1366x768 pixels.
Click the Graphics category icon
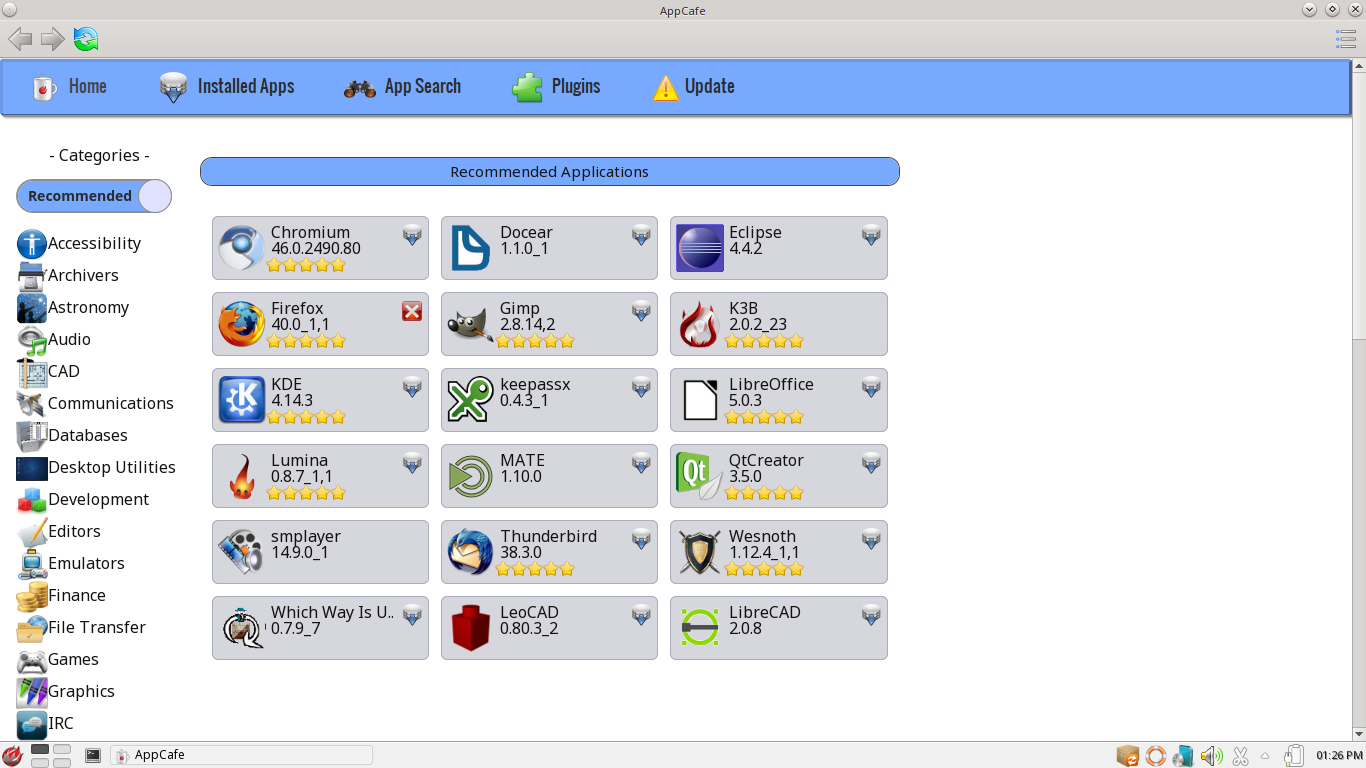tap(32, 692)
